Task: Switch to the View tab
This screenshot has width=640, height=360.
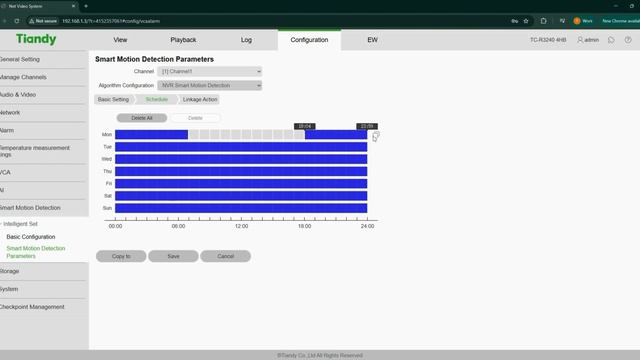Action: (120, 40)
